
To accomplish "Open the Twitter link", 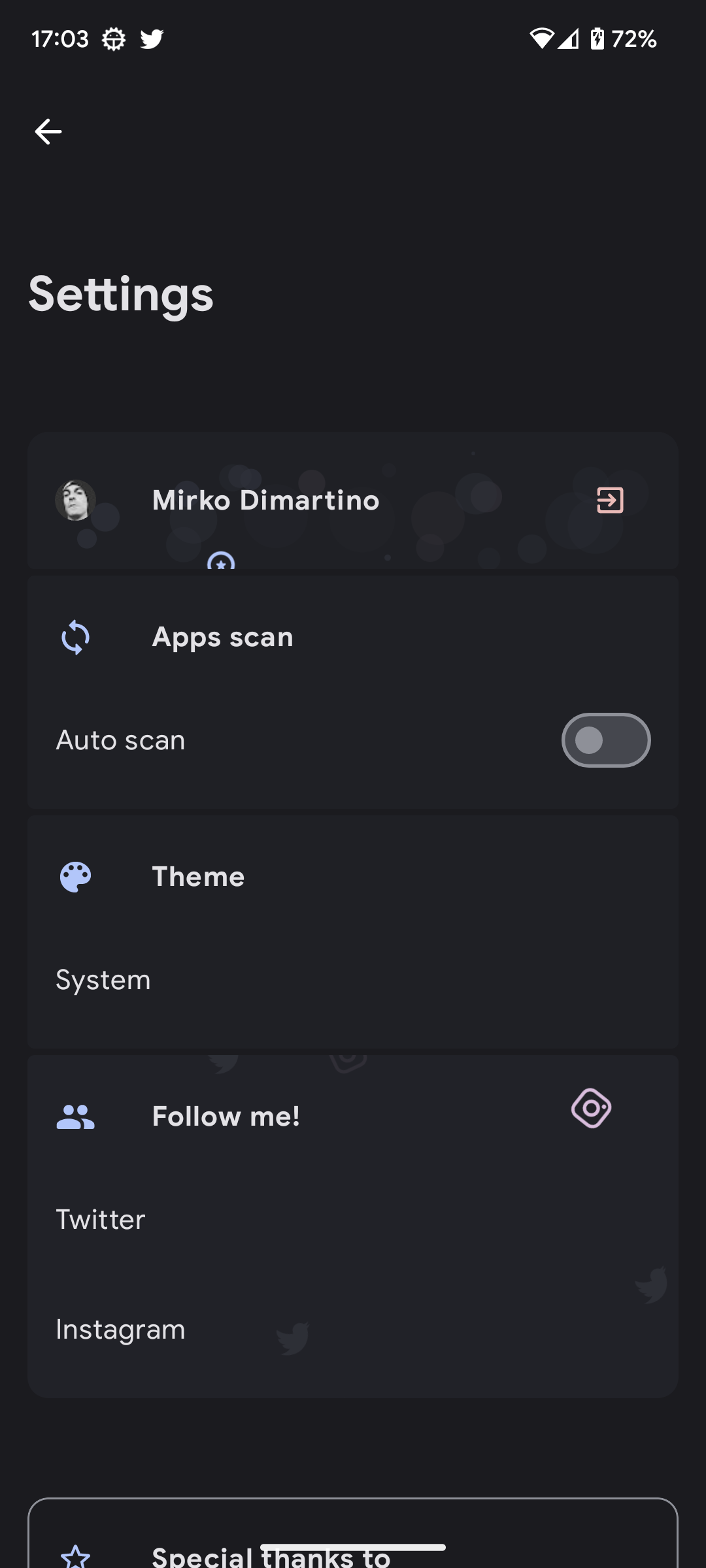I will click(101, 1220).
